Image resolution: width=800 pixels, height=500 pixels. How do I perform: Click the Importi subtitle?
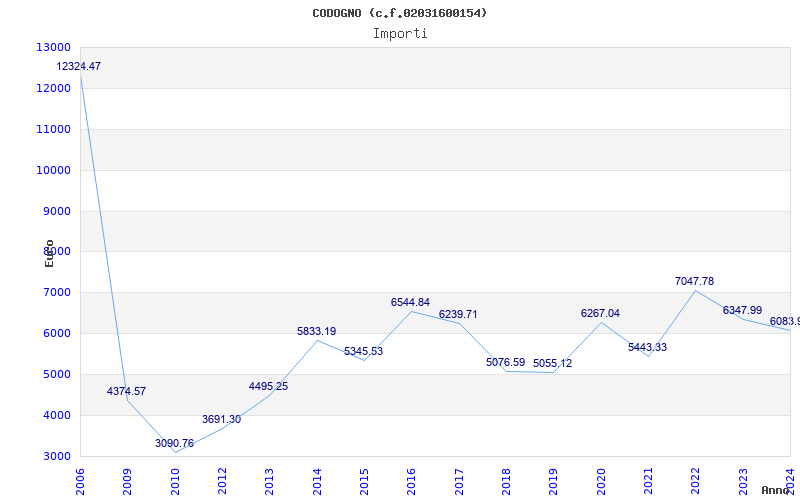click(x=400, y=34)
